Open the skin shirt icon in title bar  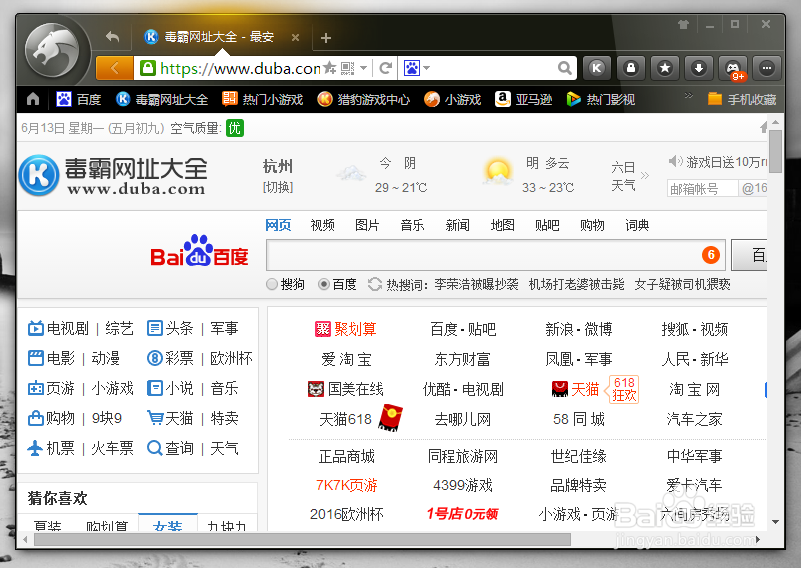tap(683, 24)
